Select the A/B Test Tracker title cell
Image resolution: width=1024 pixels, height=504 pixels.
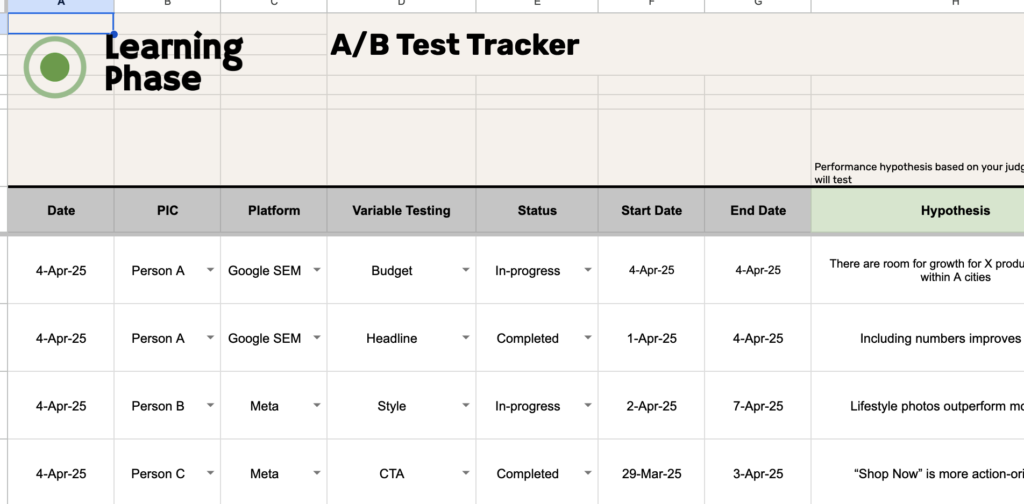point(455,45)
